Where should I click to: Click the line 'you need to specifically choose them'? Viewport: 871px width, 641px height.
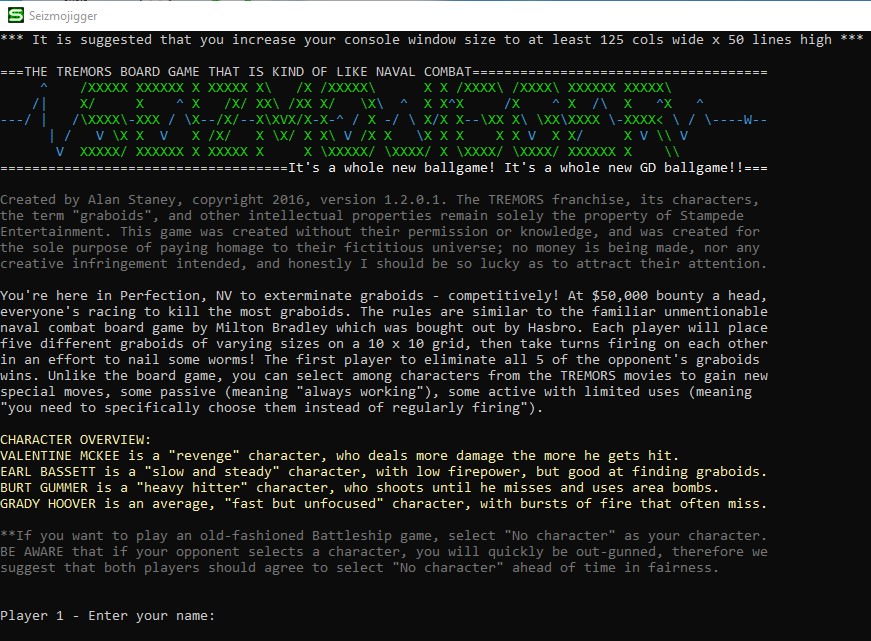pyautogui.click(x=271, y=408)
